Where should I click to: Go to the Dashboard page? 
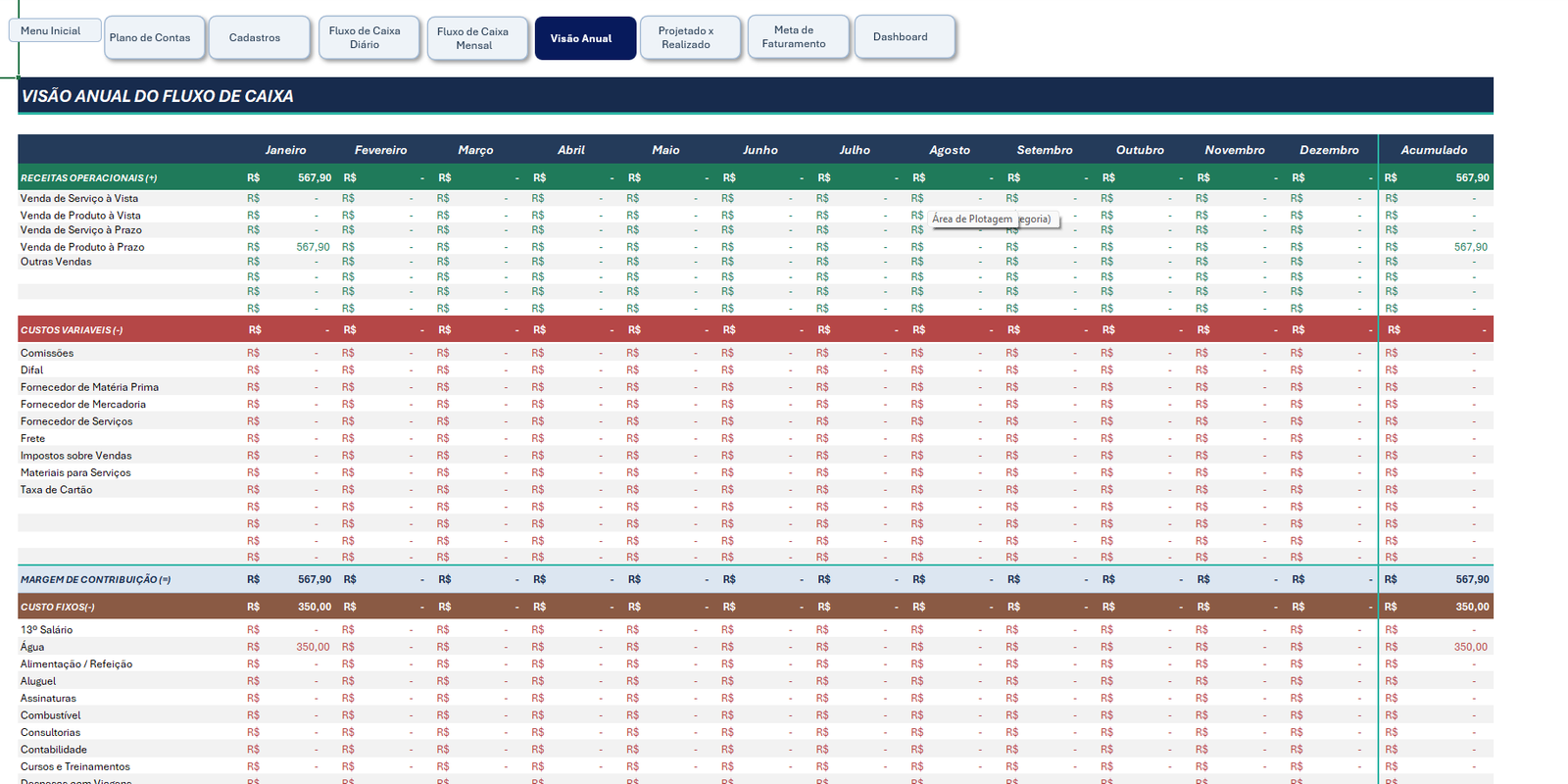(x=905, y=36)
